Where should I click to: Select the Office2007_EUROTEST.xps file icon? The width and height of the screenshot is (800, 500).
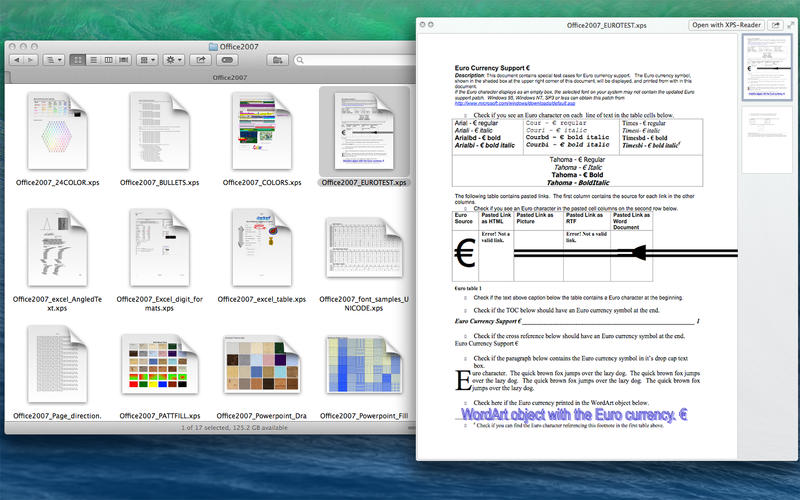tap(364, 131)
